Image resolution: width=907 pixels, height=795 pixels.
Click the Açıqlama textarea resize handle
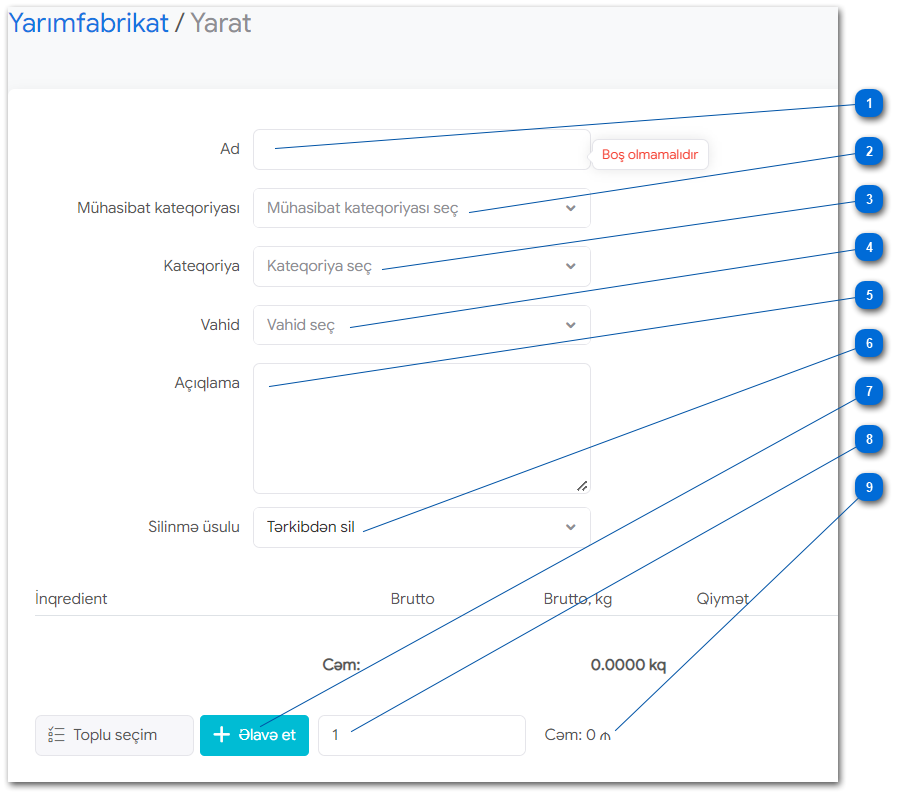click(582, 486)
